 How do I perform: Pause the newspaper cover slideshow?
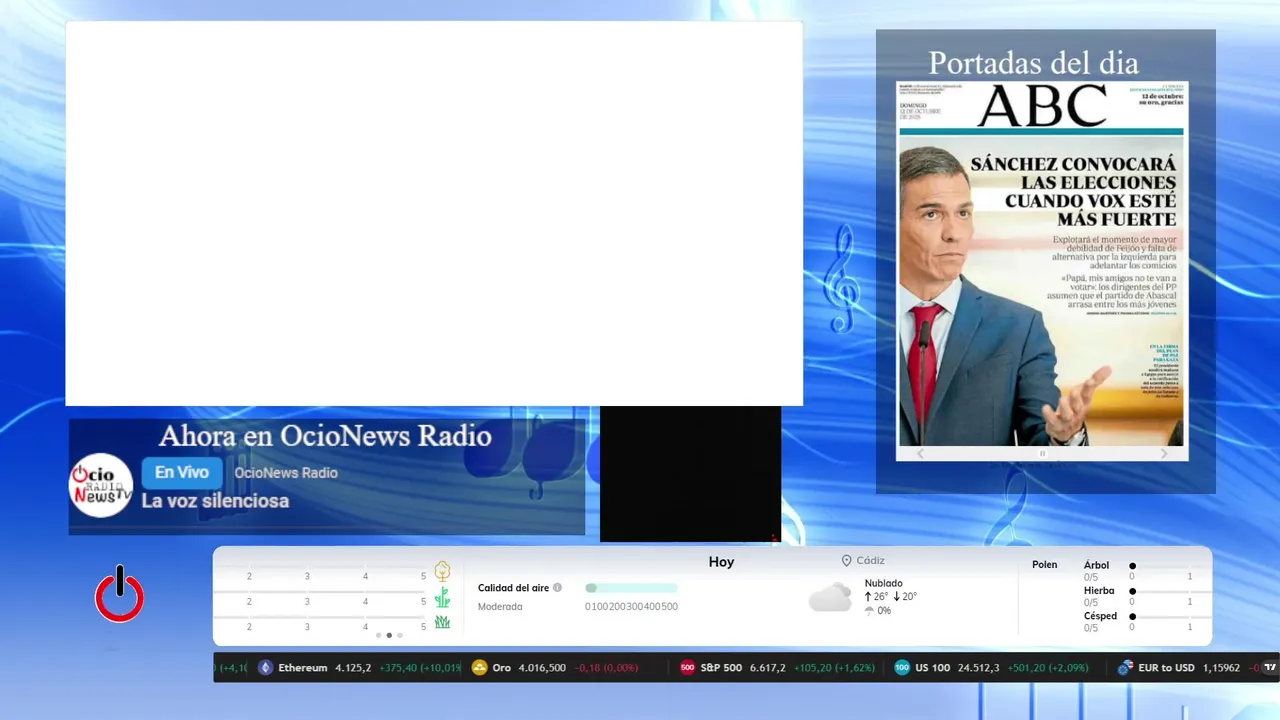pyautogui.click(x=1042, y=454)
